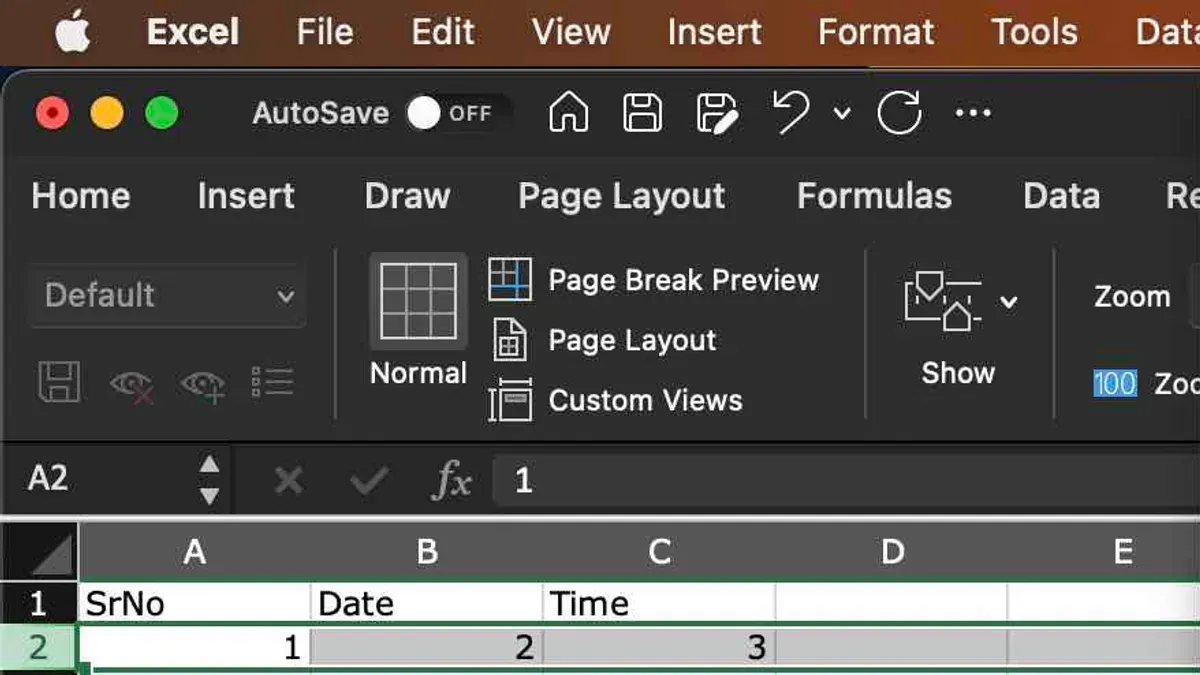This screenshot has width=1200, height=675.
Task: Click the Cancel X in formula bar
Action: [x=288, y=482]
